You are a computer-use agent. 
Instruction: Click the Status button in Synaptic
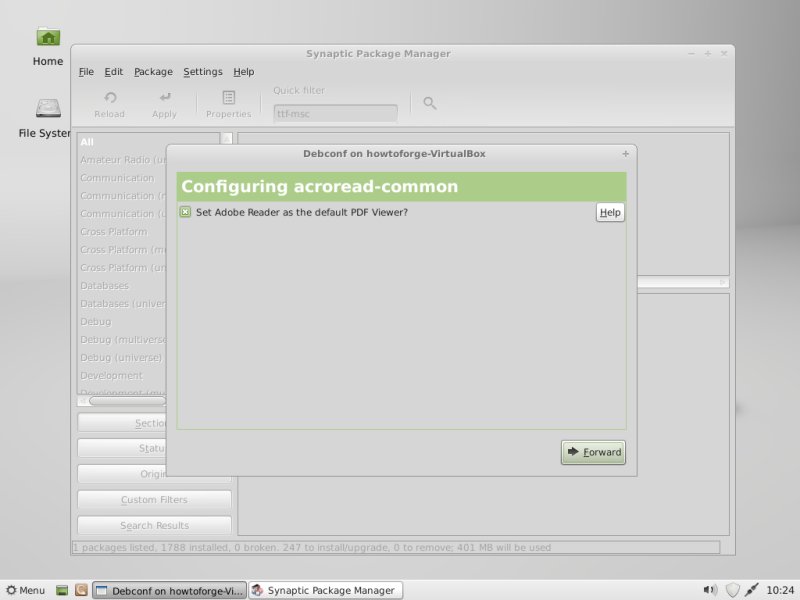pyautogui.click(x=122, y=448)
